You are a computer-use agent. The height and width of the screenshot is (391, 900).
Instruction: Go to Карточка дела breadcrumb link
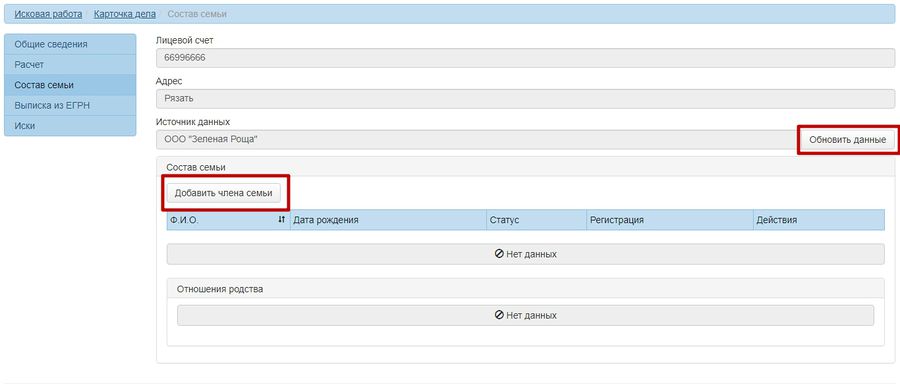click(125, 14)
